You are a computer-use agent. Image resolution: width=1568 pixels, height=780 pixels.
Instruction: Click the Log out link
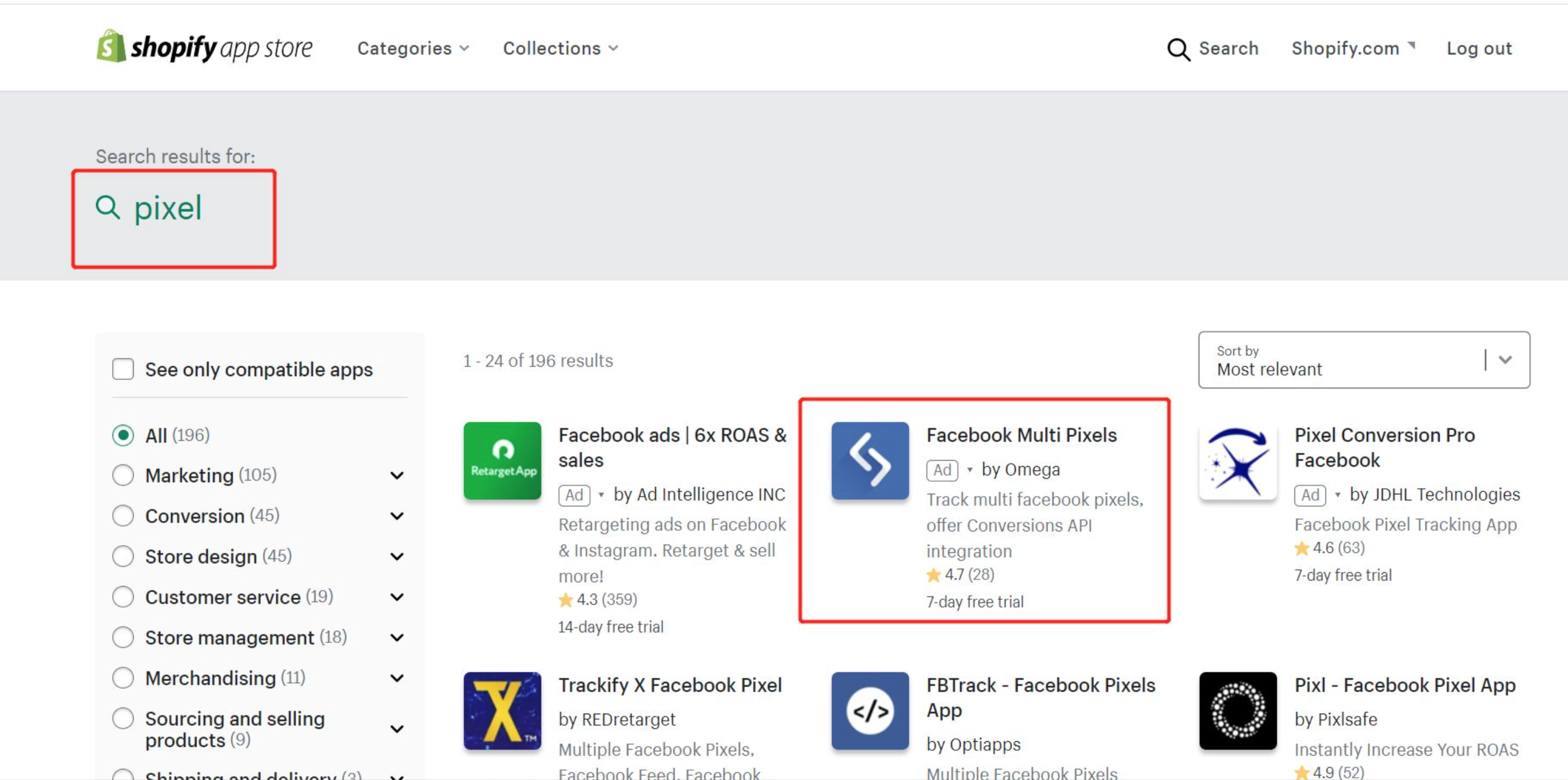tap(1479, 48)
